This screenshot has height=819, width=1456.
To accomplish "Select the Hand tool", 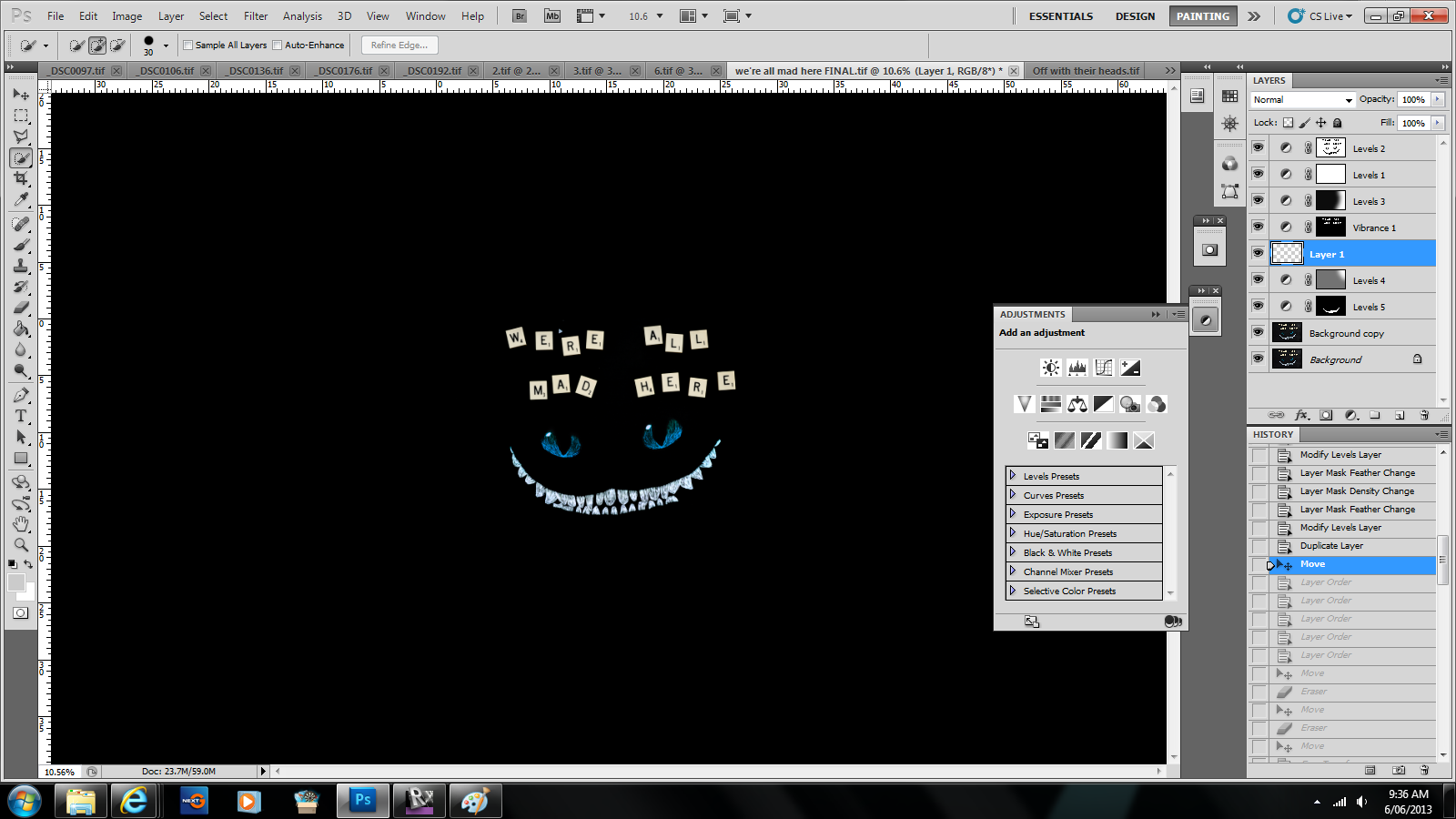I will 21,524.
